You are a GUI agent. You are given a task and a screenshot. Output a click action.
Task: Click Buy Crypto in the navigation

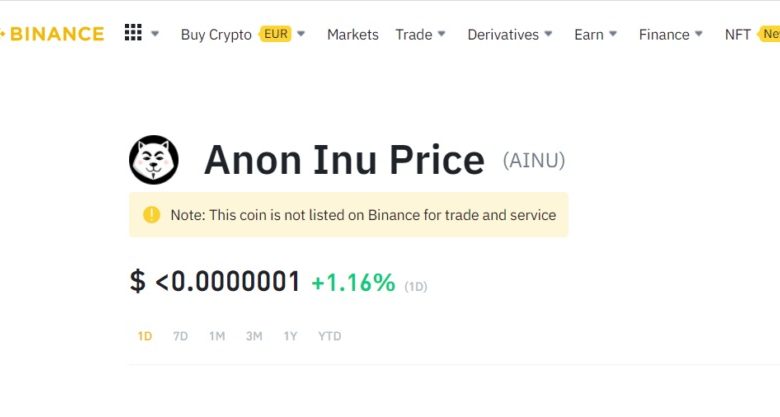pos(216,34)
